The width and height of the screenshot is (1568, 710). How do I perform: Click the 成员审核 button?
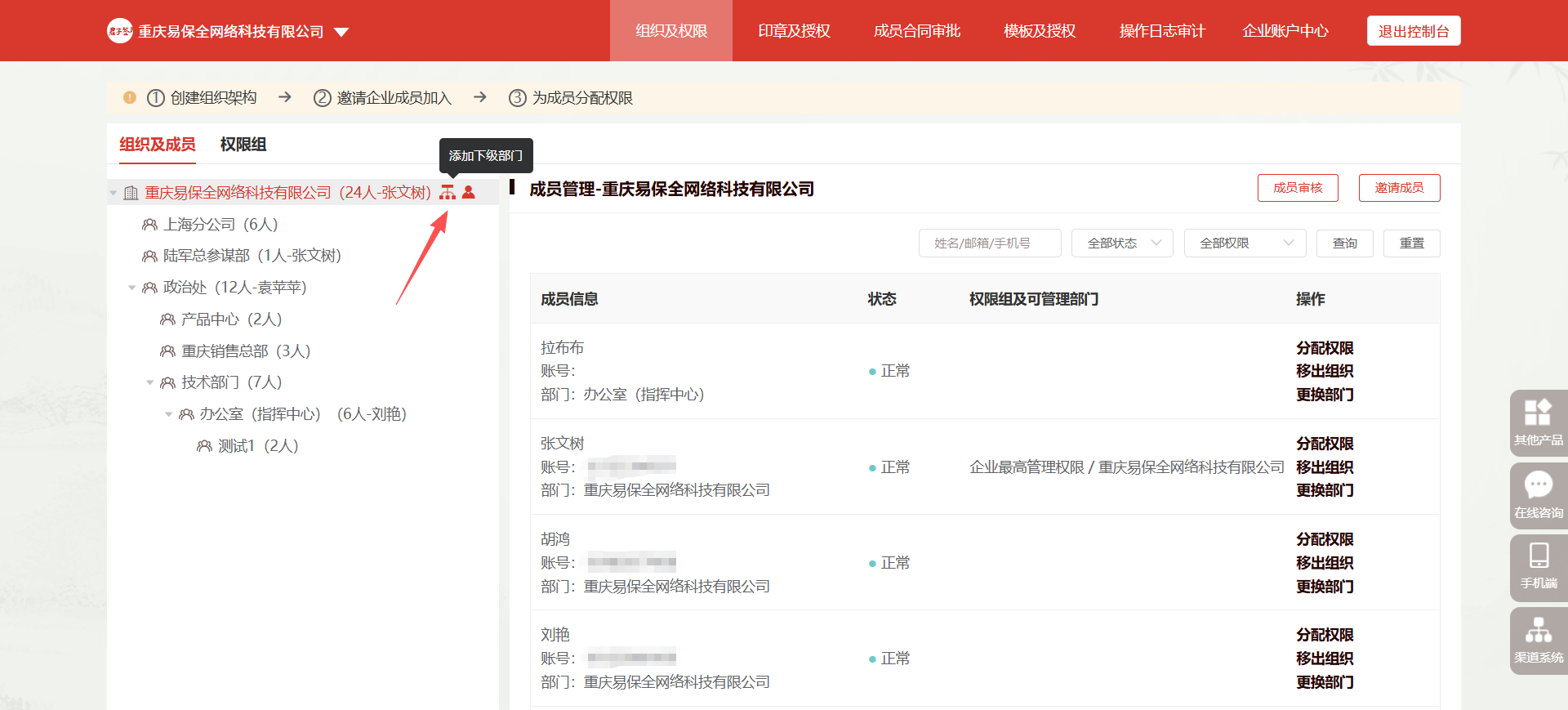coord(1298,188)
